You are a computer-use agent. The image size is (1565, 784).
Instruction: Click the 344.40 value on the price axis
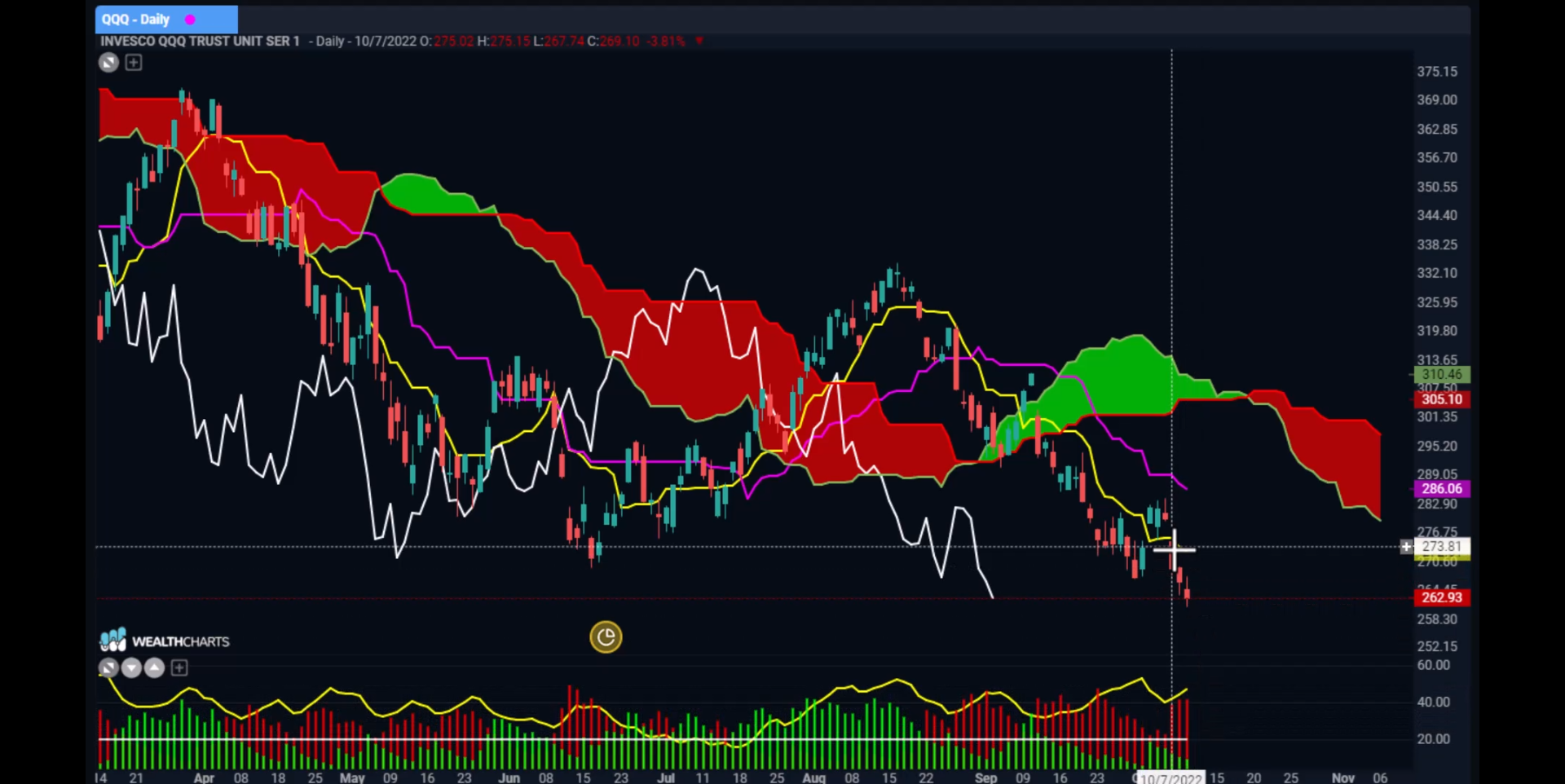click(1437, 215)
